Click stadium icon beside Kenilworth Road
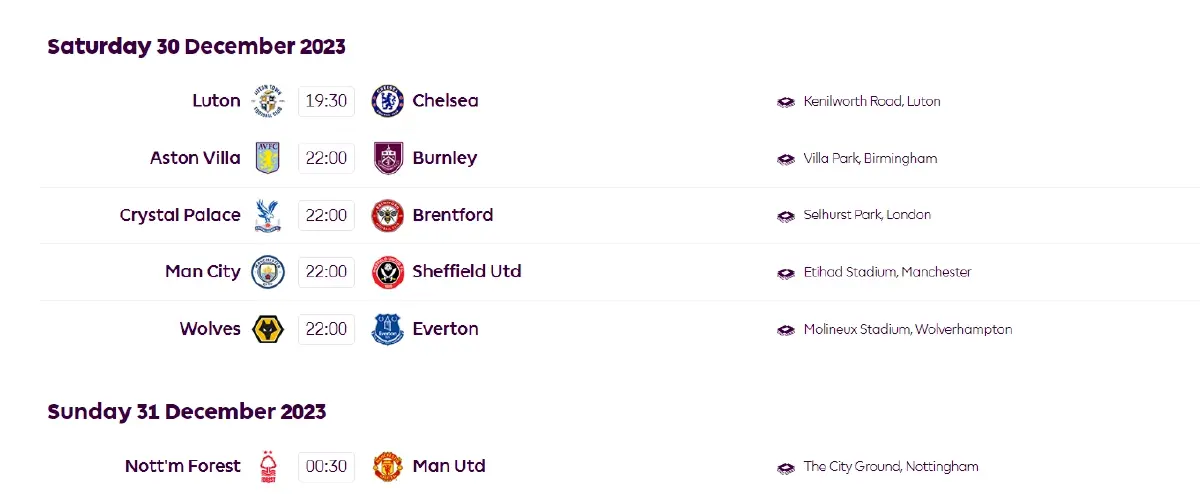Viewport: 1200px width, 494px height. click(x=786, y=102)
